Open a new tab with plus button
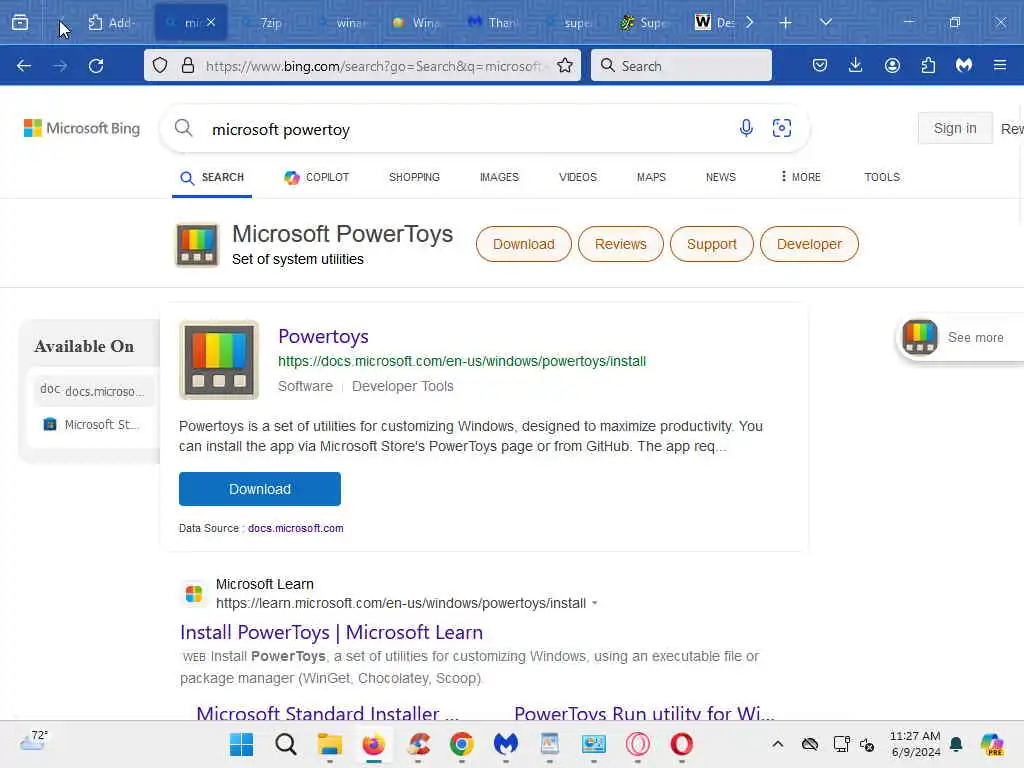Screen dimensions: 1024x768 pyautogui.click(x=786, y=22)
